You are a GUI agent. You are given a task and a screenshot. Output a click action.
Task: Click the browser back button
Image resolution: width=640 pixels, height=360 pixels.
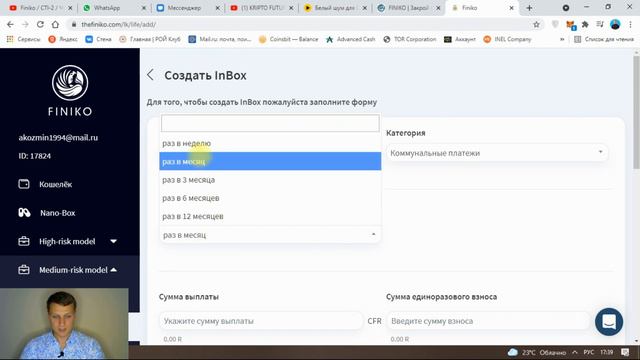click(x=10, y=24)
